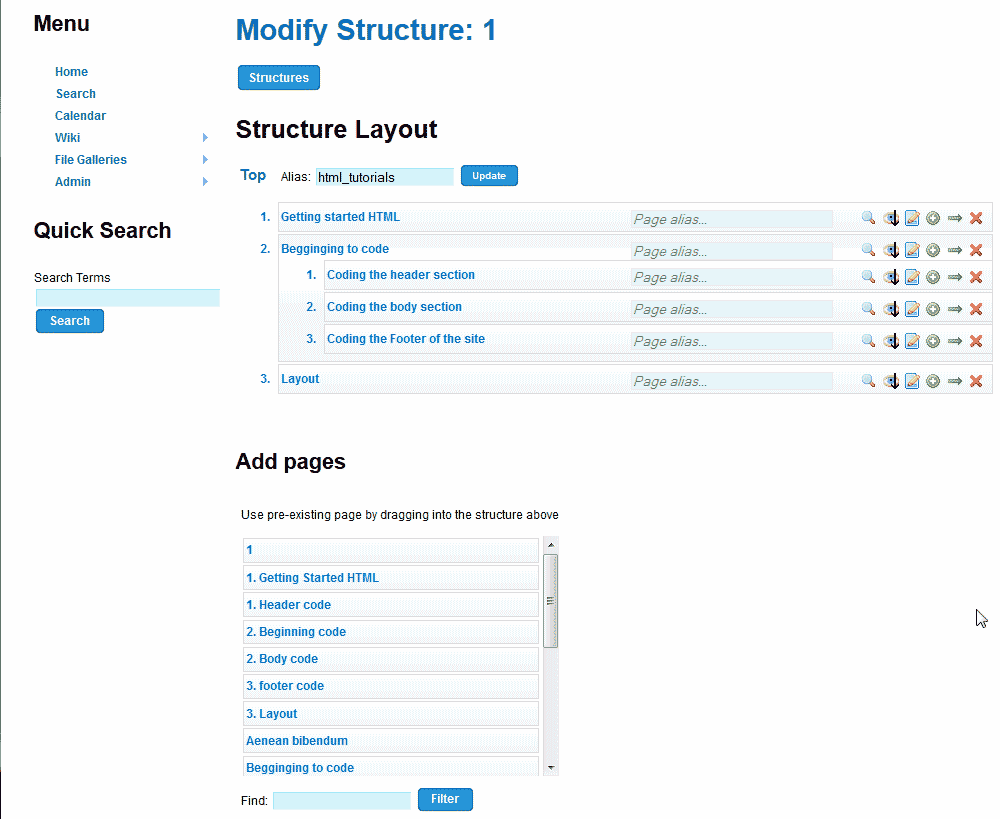1000x819 pixels.
Task: Click edit icon for Coding the header section
Action: (912, 277)
